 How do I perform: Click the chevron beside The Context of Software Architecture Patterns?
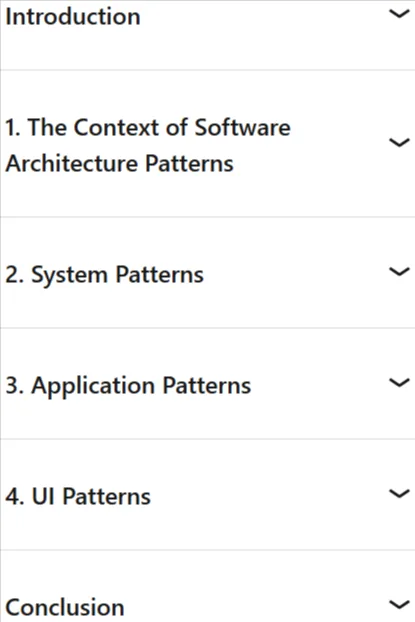[399, 142]
